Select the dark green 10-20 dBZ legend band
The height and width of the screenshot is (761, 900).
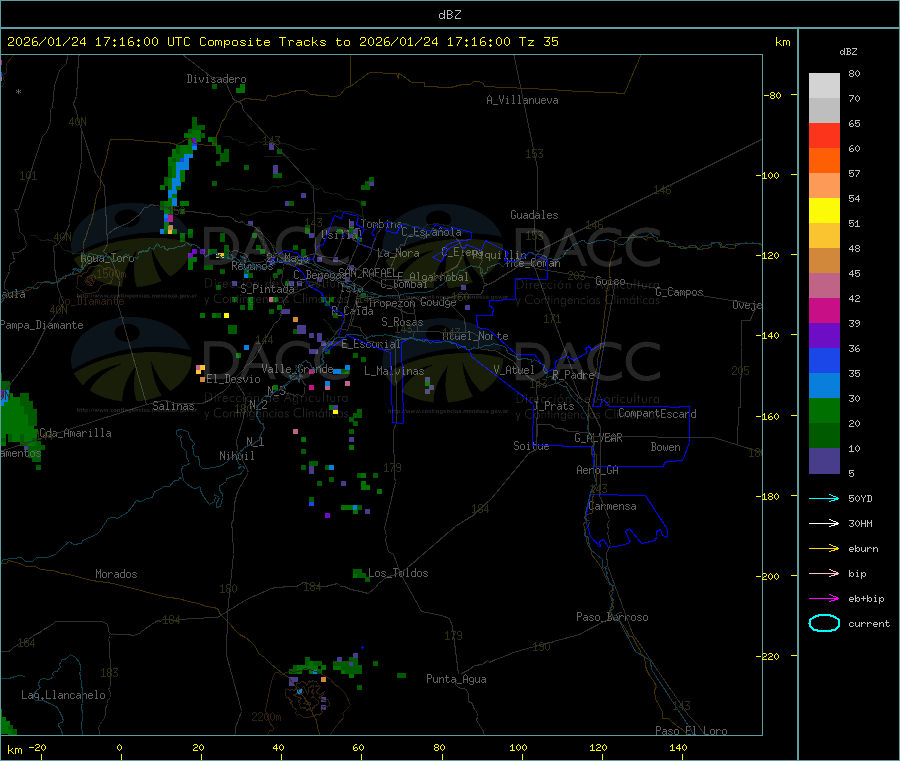pyautogui.click(x=824, y=436)
